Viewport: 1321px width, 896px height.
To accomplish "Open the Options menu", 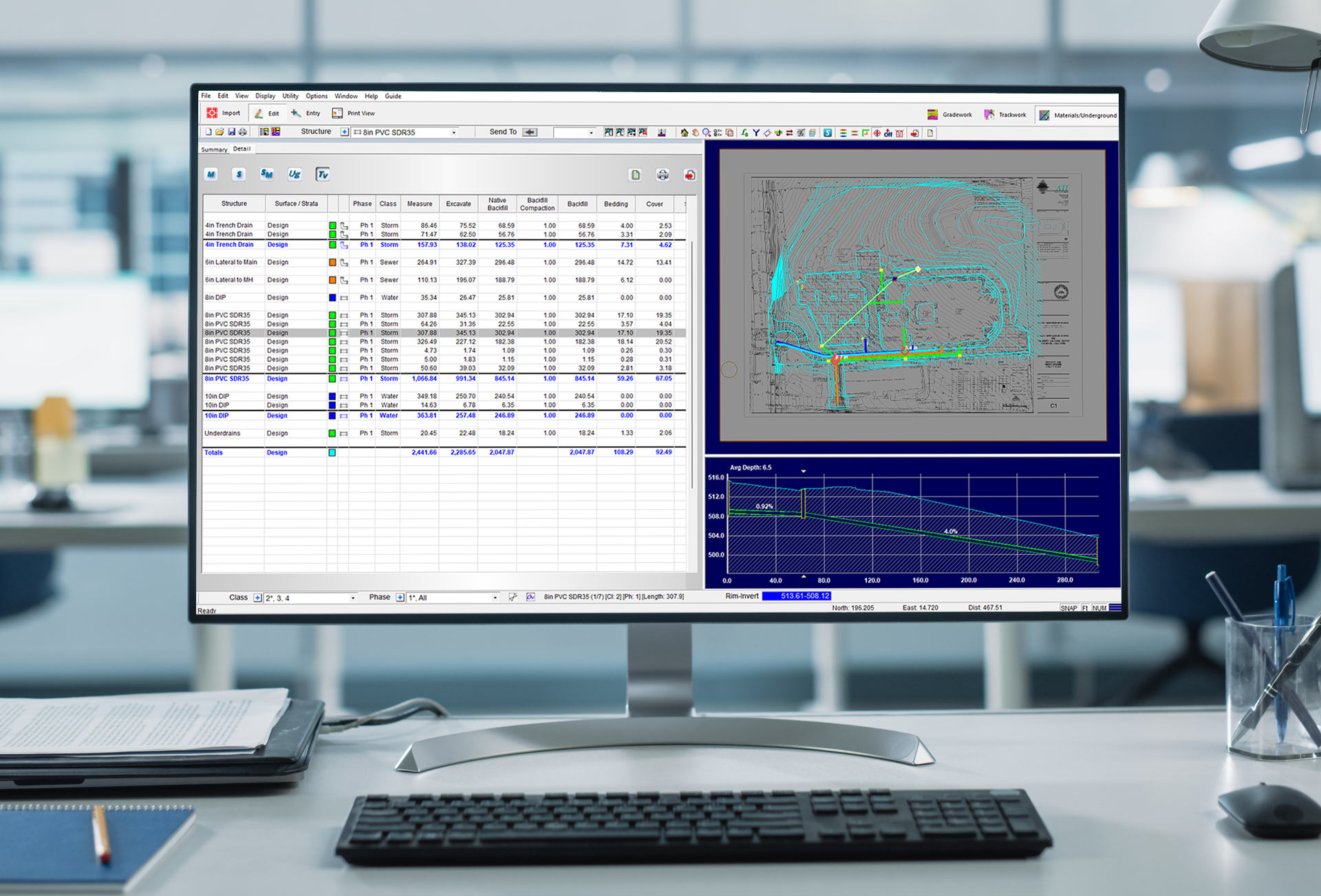I will pos(316,96).
